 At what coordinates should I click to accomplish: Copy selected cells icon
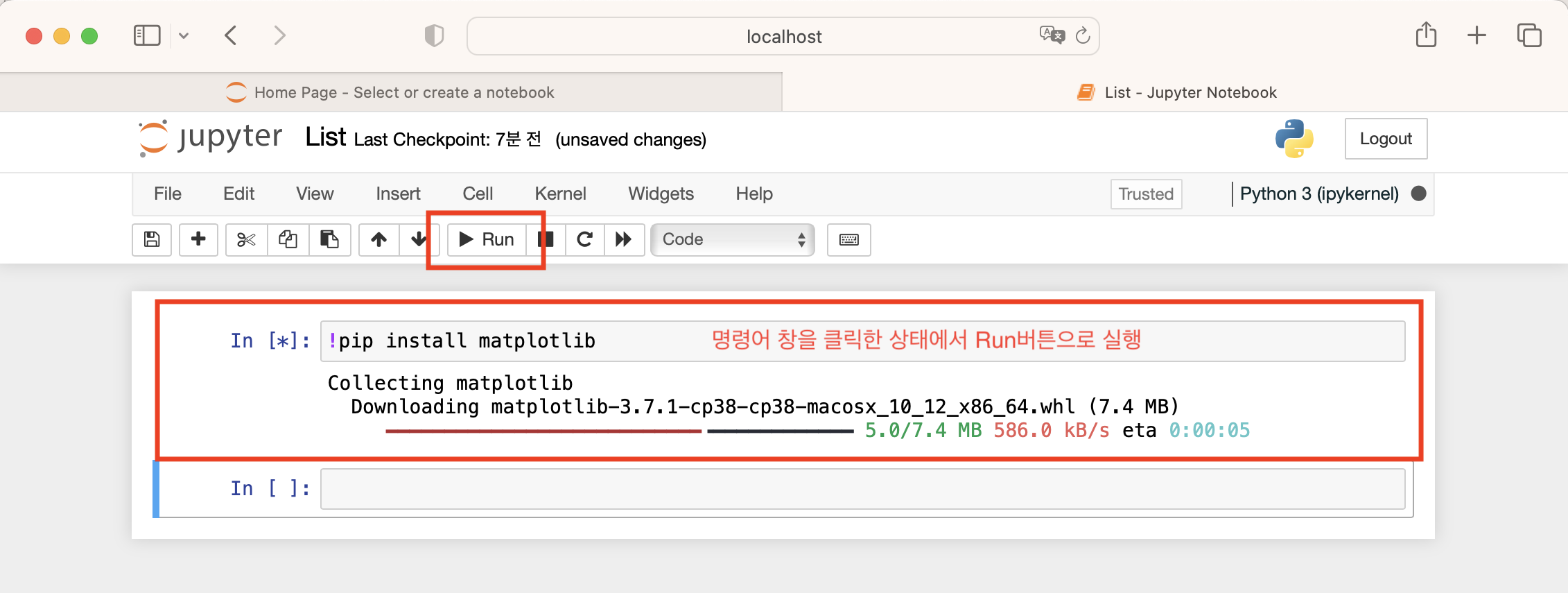288,239
